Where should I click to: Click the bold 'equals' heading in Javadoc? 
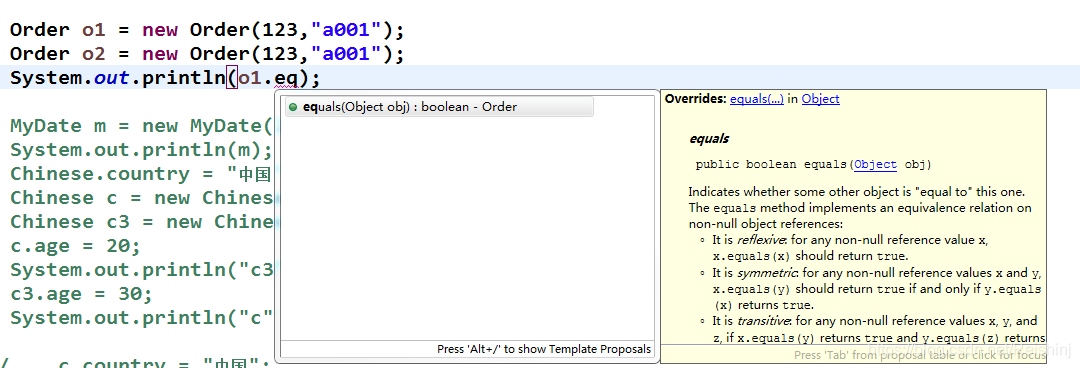coord(709,139)
